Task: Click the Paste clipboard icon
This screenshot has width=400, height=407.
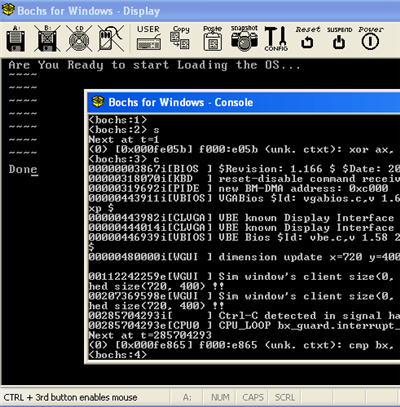Action: tap(213, 38)
